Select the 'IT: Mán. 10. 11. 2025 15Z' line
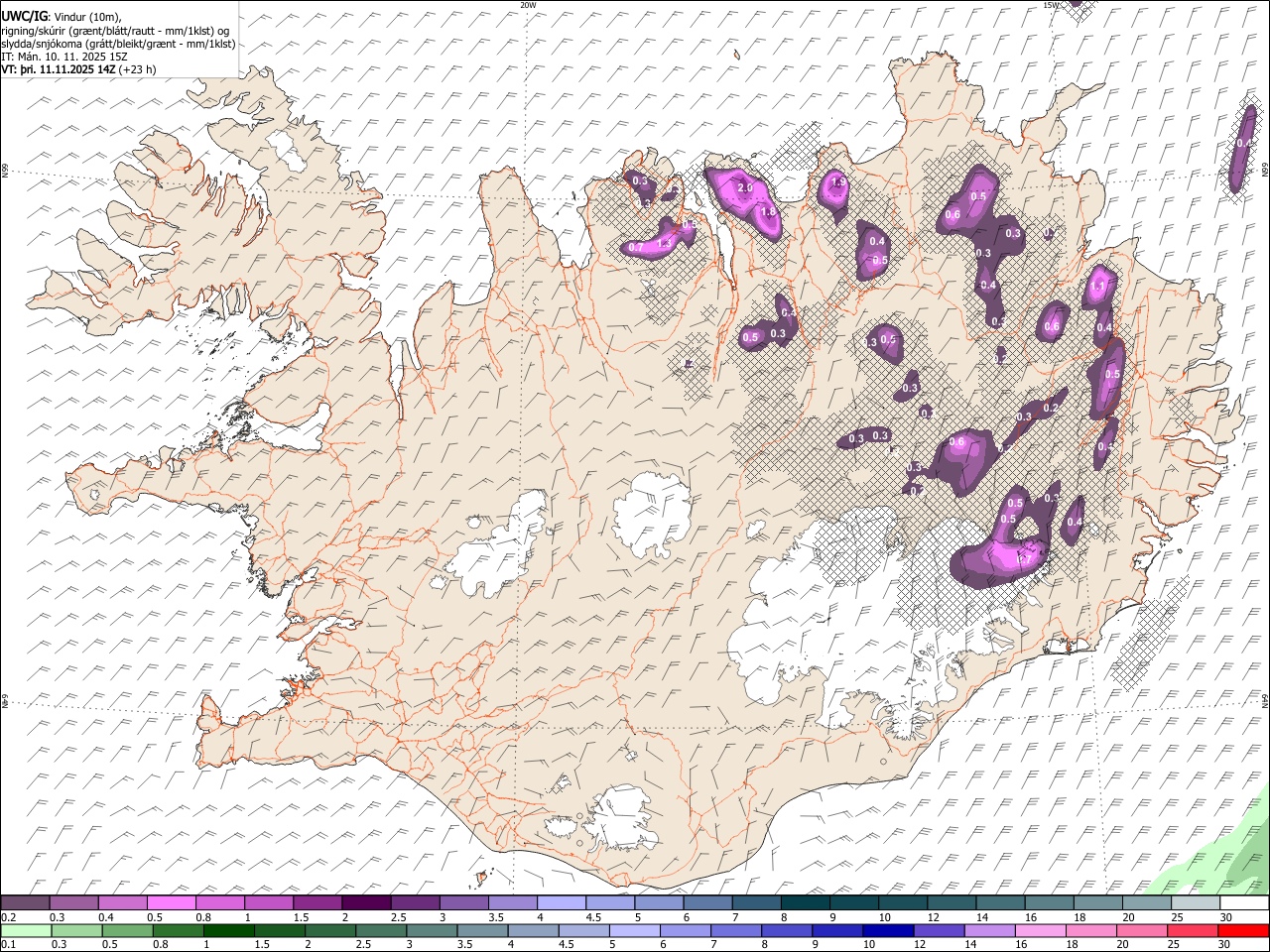The width and height of the screenshot is (1270, 952). click(64, 58)
